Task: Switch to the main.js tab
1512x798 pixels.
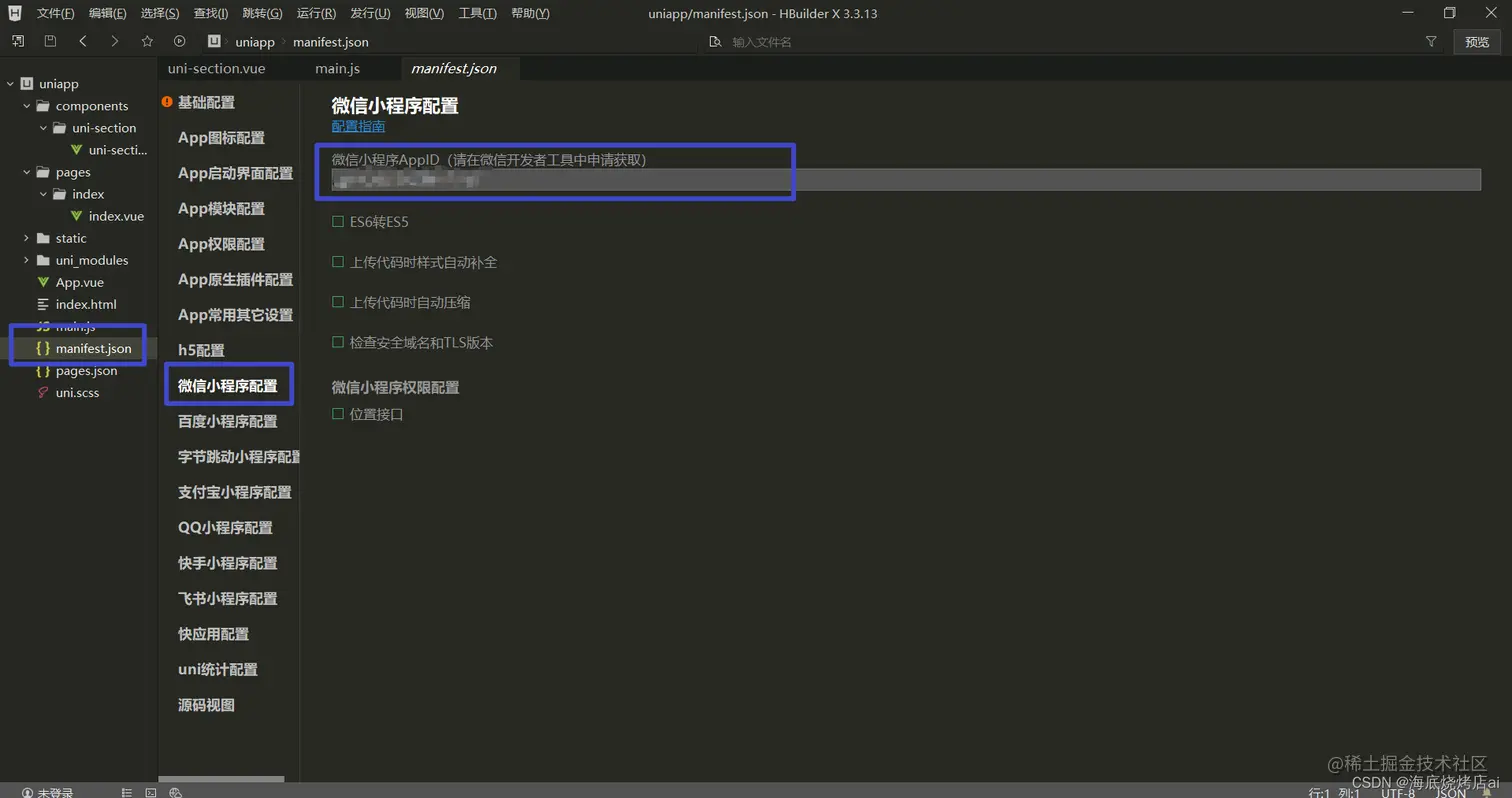Action: [x=337, y=68]
